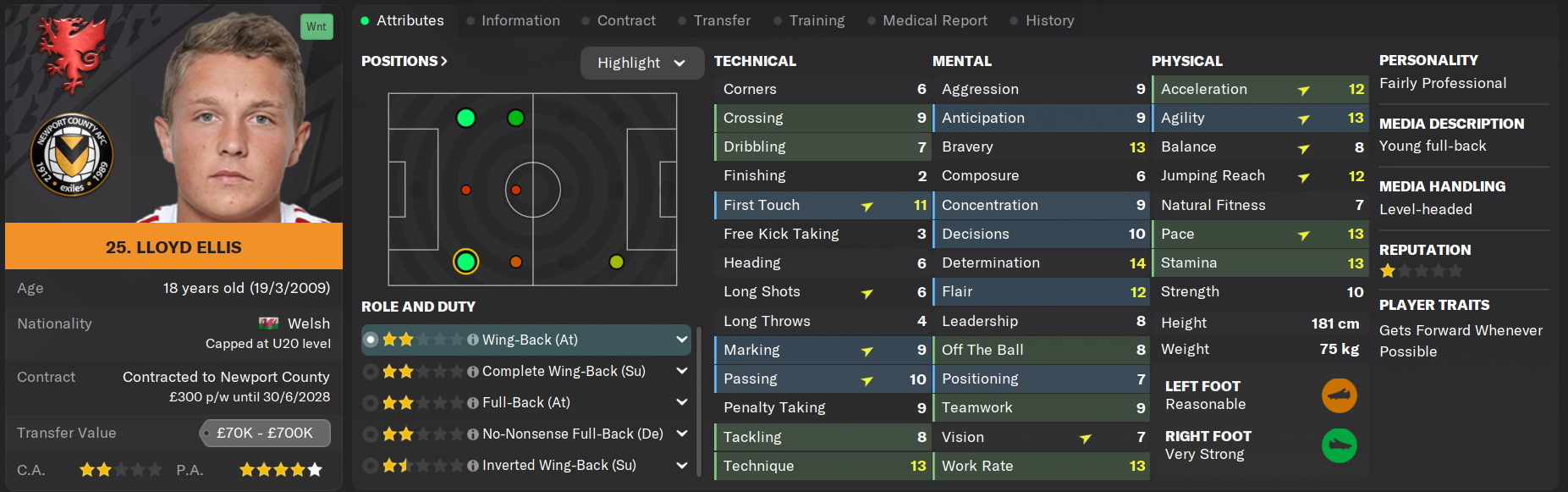Open the Highlight dropdown
The width and height of the screenshot is (1568, 492).
coord(641,63)
